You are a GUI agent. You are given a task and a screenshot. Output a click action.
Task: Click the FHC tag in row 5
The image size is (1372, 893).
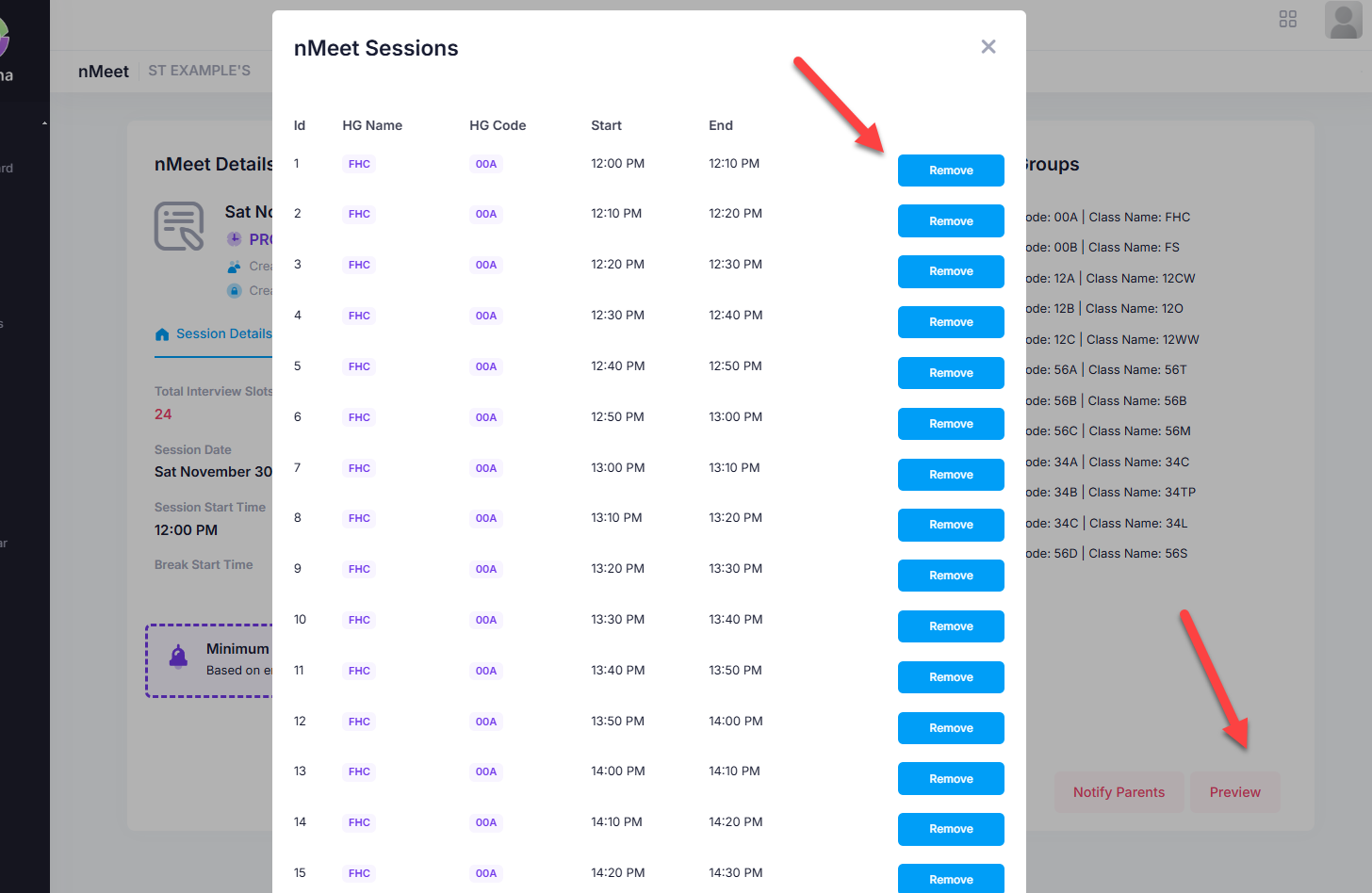(359, 366)
